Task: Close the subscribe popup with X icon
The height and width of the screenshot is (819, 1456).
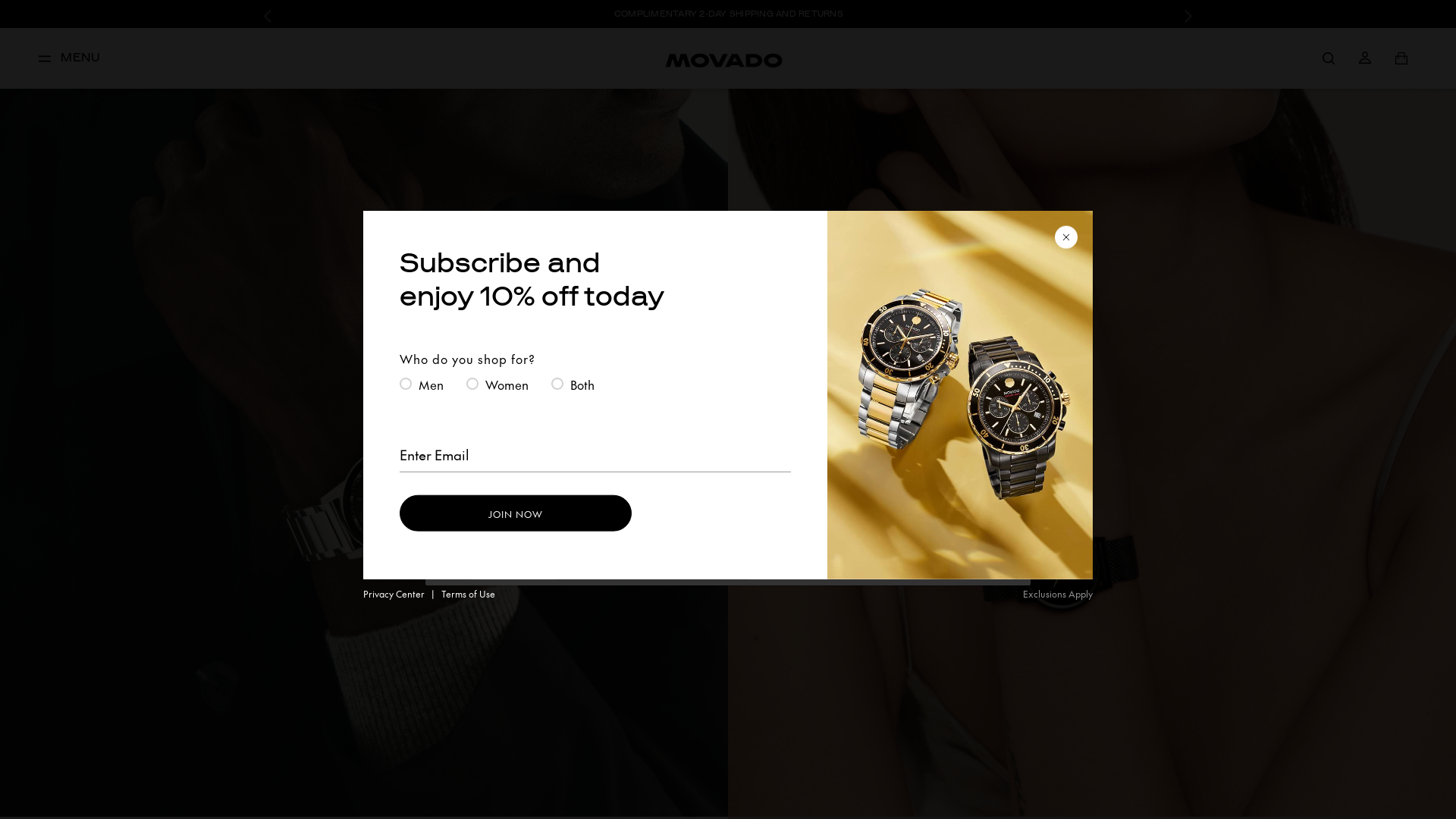Action: pyautogui.click(x=1065, y=237)
